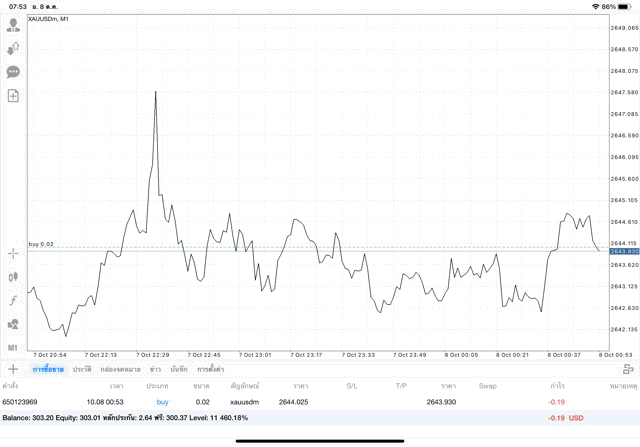Click the blue buy order type
Image resolution: width=640 pixels, height=447 pixels.
pyautogui.click(x=162, y=401)
